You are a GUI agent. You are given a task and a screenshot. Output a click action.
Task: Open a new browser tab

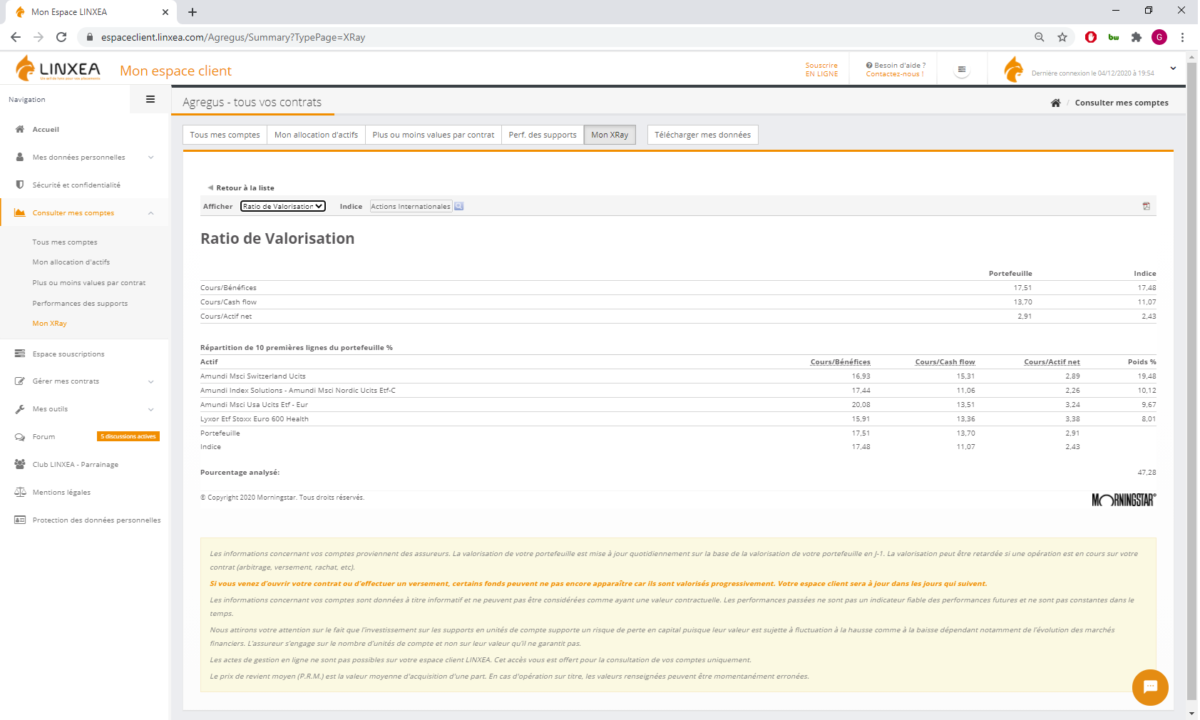coord(192,12)
